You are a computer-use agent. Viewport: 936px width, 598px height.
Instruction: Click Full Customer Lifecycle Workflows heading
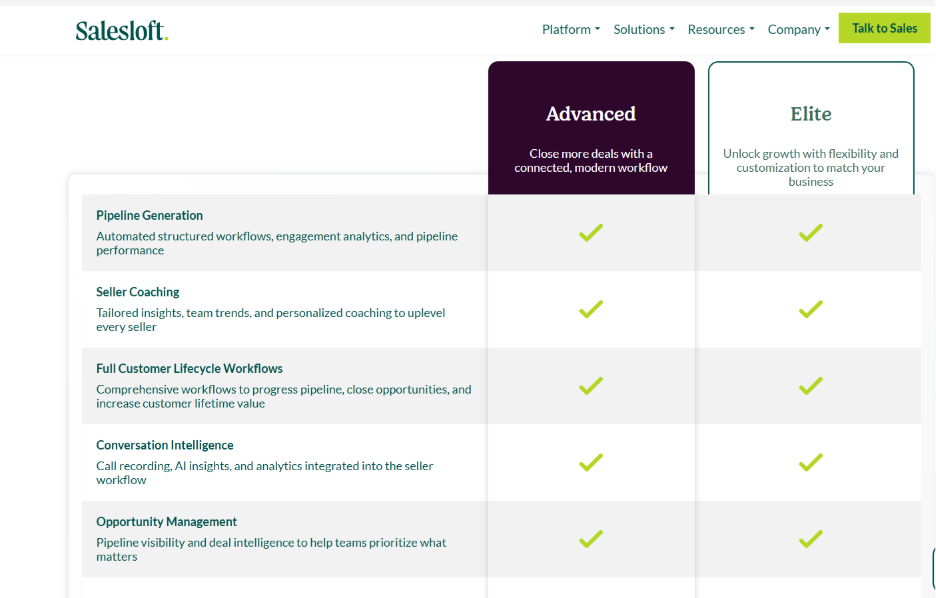click(189, 368)
